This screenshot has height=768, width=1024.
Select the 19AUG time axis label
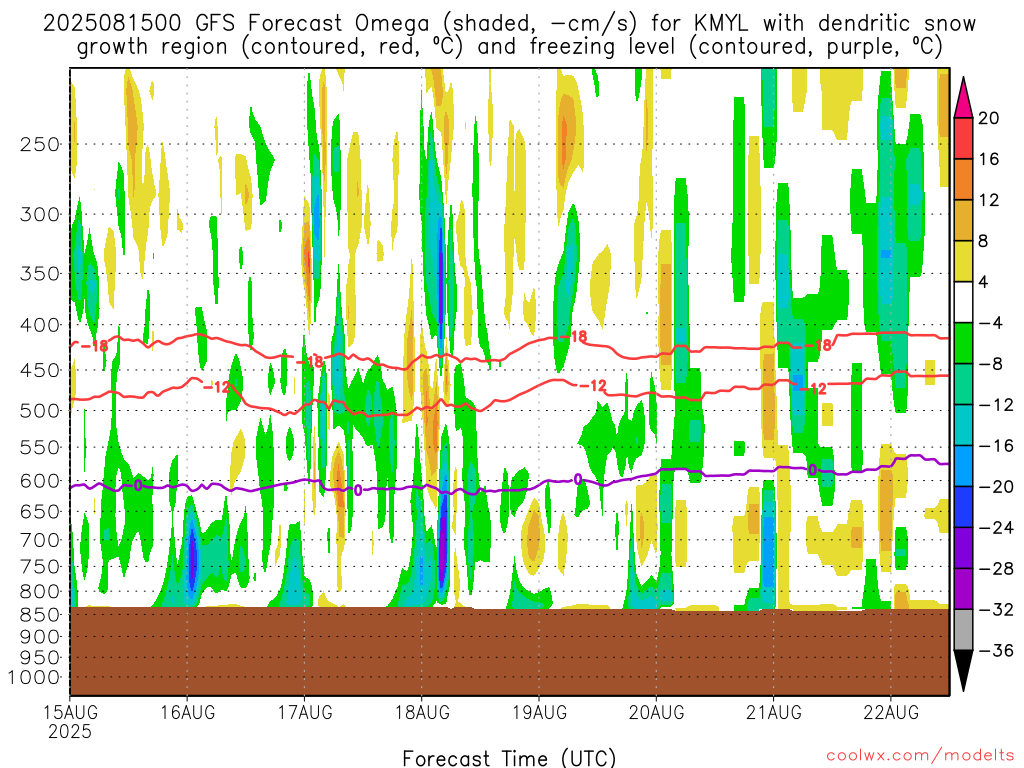[x=539, y=712]
